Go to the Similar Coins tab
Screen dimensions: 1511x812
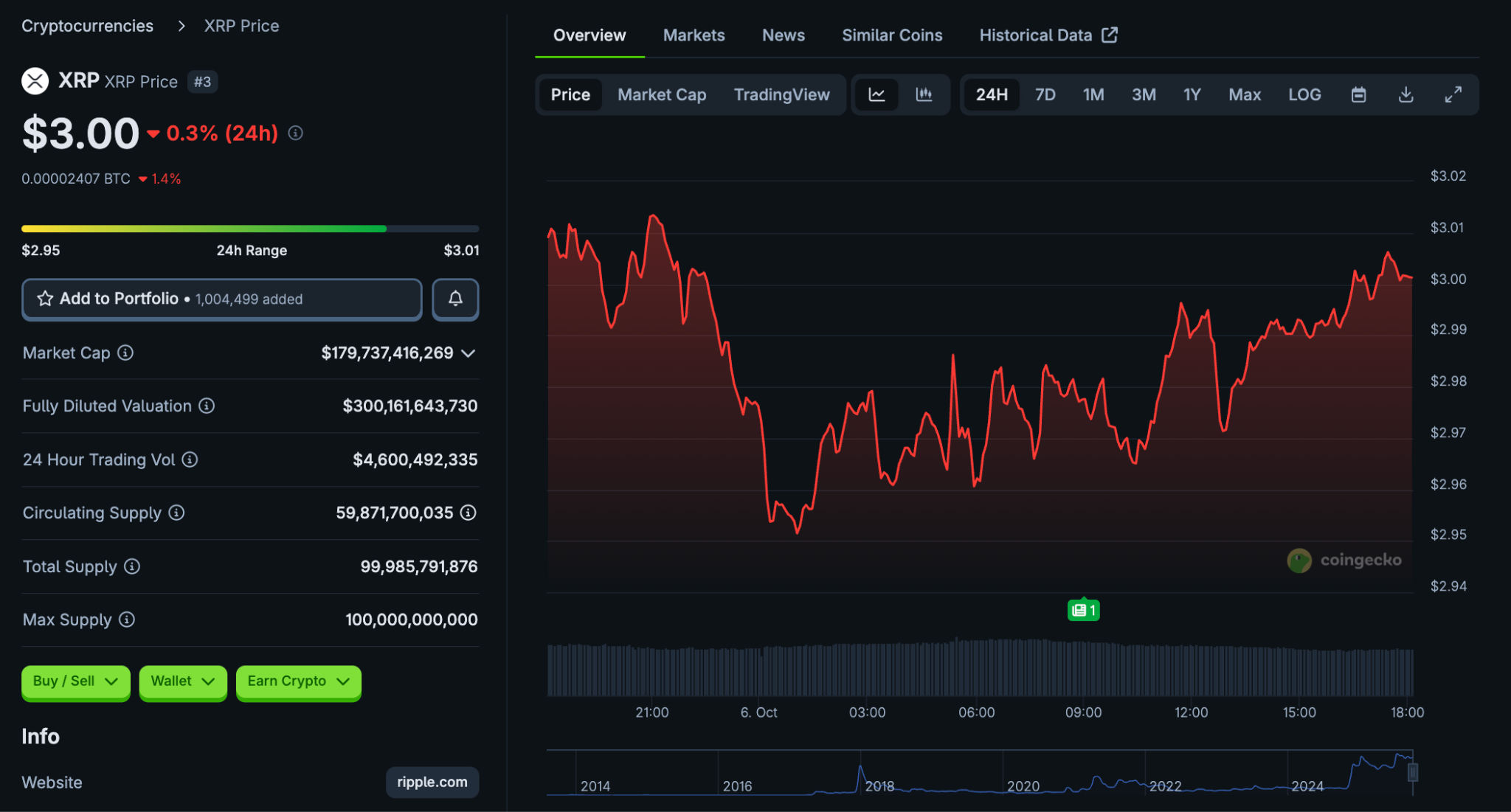[891, 35]
